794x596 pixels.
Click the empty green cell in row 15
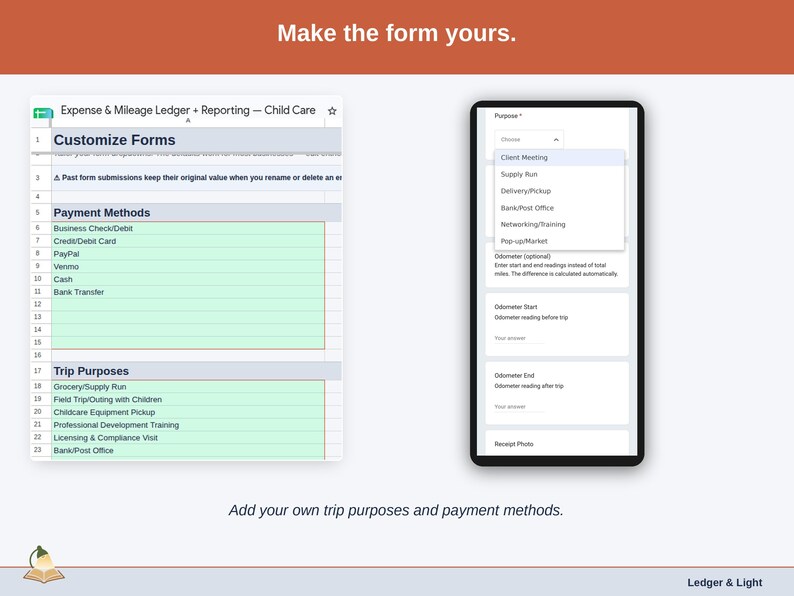pyautogui.click(x=188, y=342)
